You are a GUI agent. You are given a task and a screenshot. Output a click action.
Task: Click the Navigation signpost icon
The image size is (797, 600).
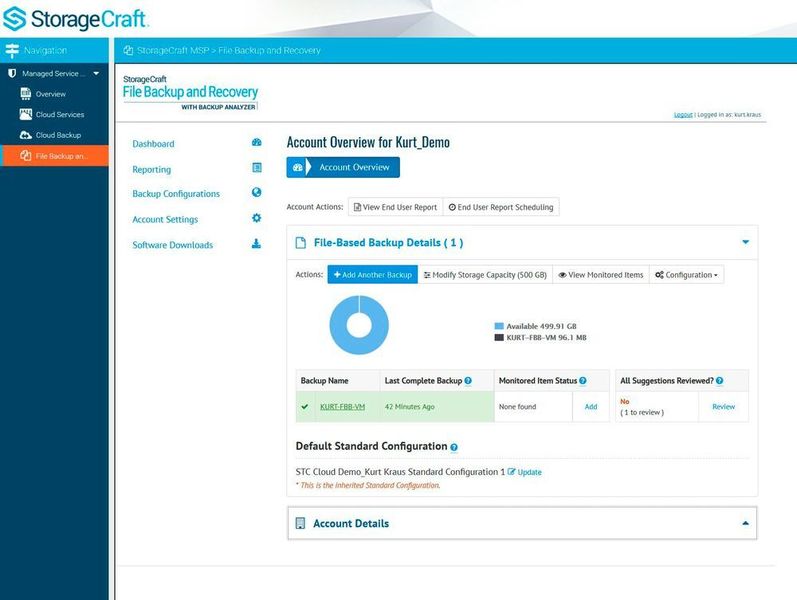(12, 50)
